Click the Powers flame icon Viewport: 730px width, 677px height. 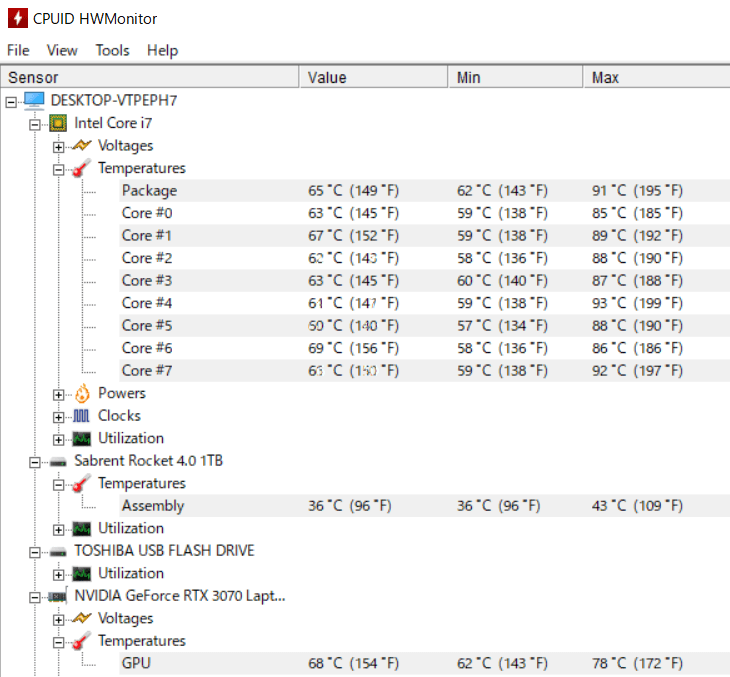click(x=82, y=393)
